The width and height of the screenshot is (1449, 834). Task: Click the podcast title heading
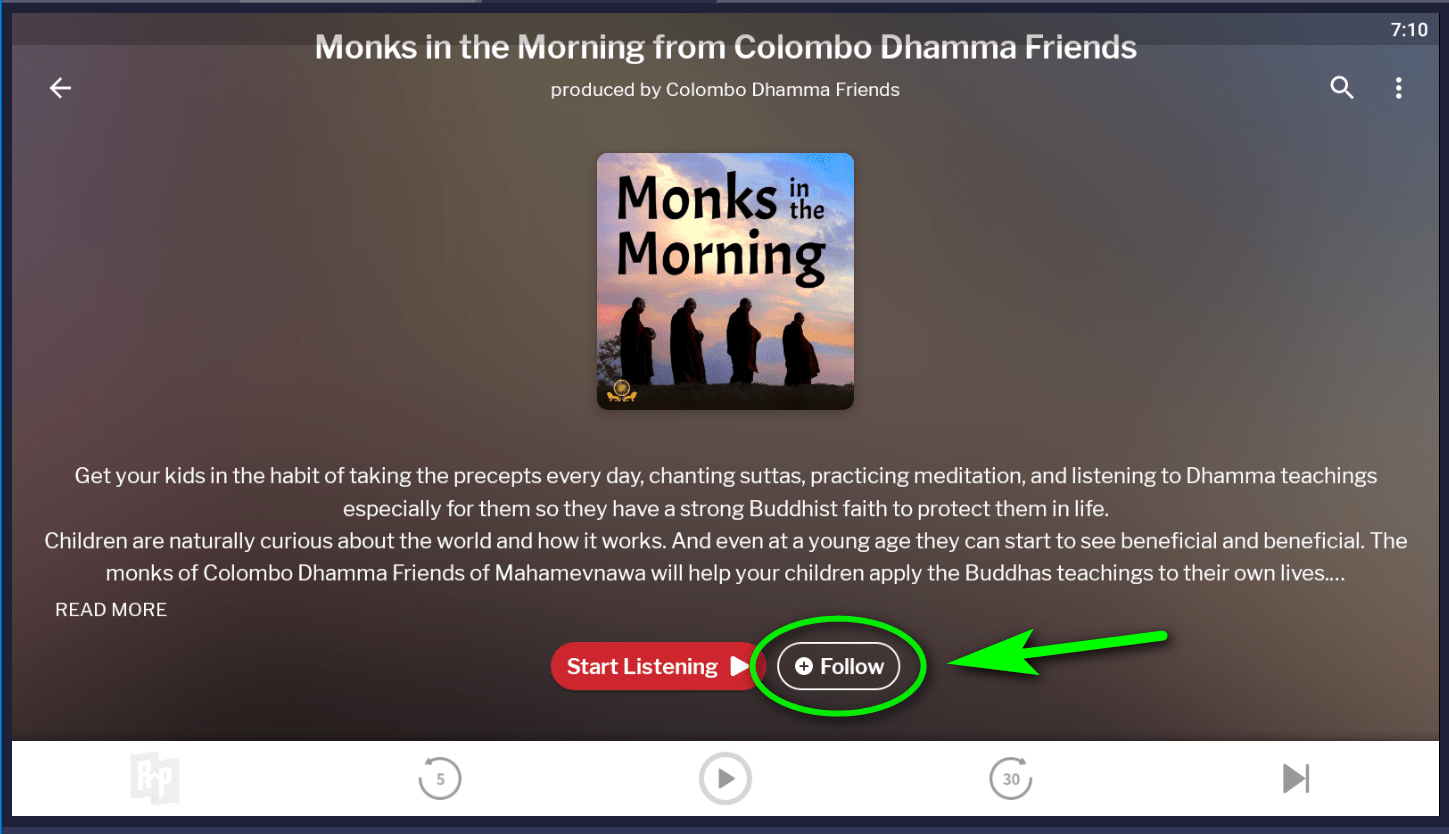tap(725, 47)
